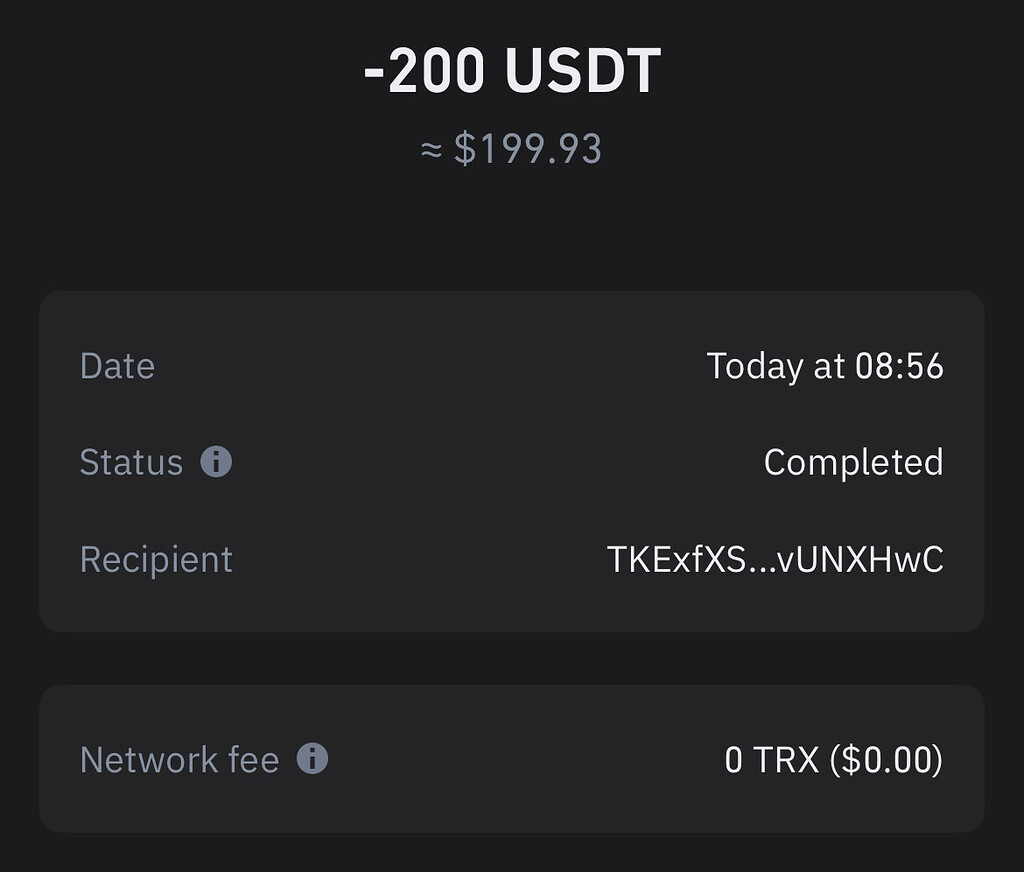1024x872 pixels.
Task: Click the Network fee card panel
Action: pos(512,758)
